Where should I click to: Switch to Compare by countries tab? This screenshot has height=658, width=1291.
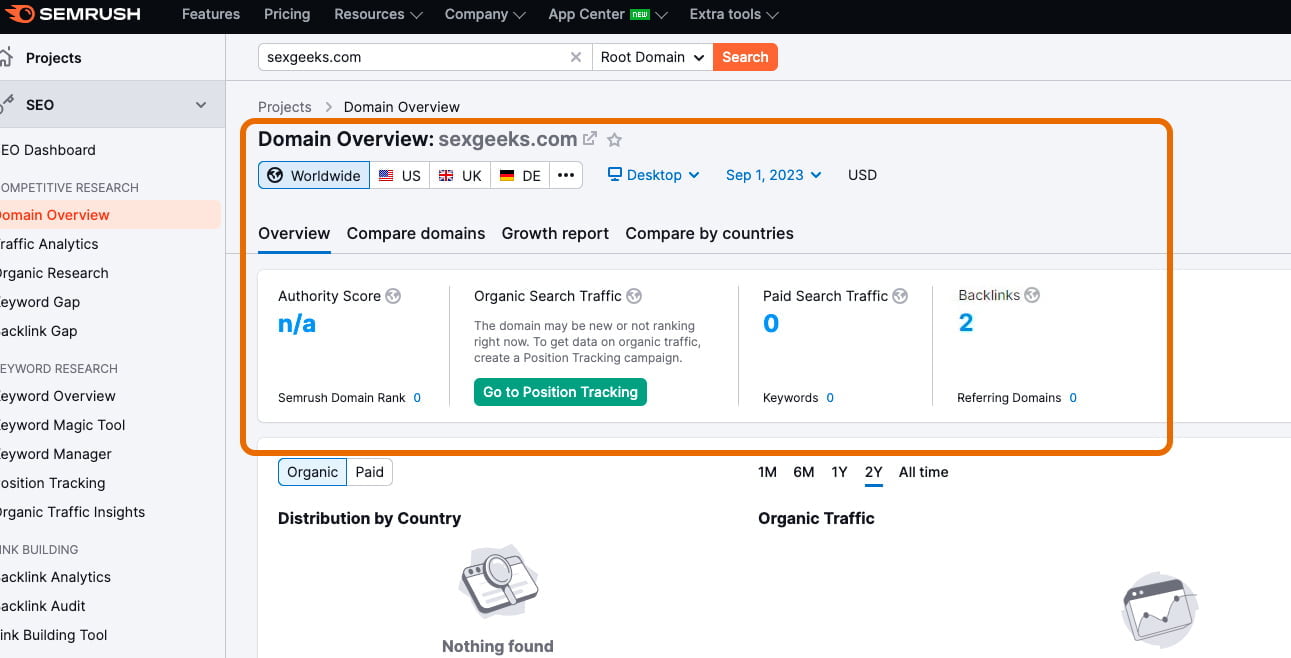pos(709,233)
